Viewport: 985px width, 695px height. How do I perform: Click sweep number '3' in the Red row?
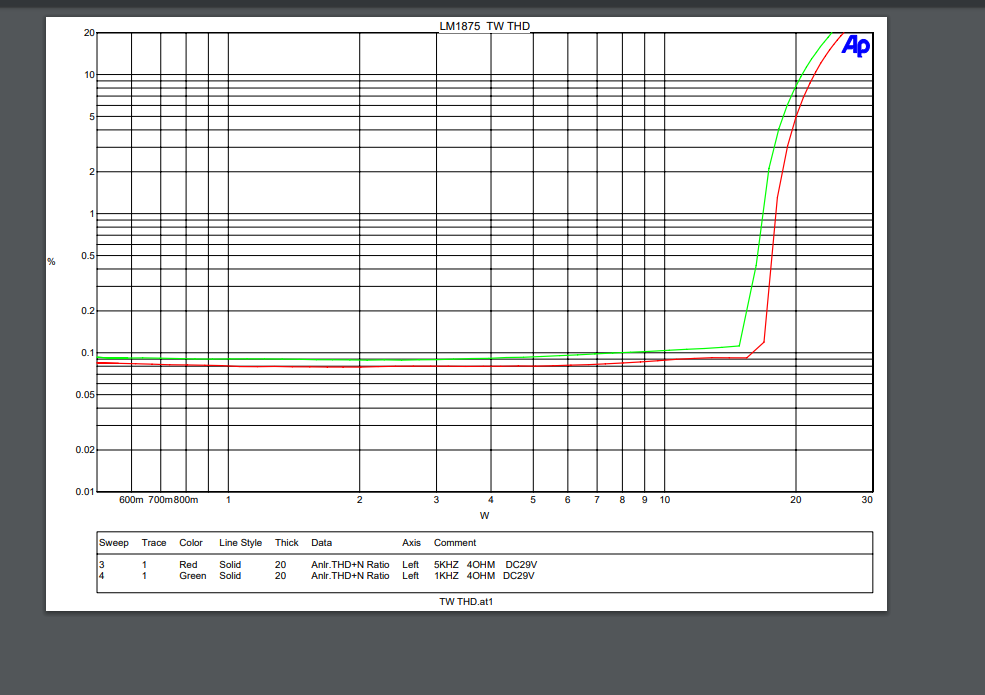[x=102, y=564]
